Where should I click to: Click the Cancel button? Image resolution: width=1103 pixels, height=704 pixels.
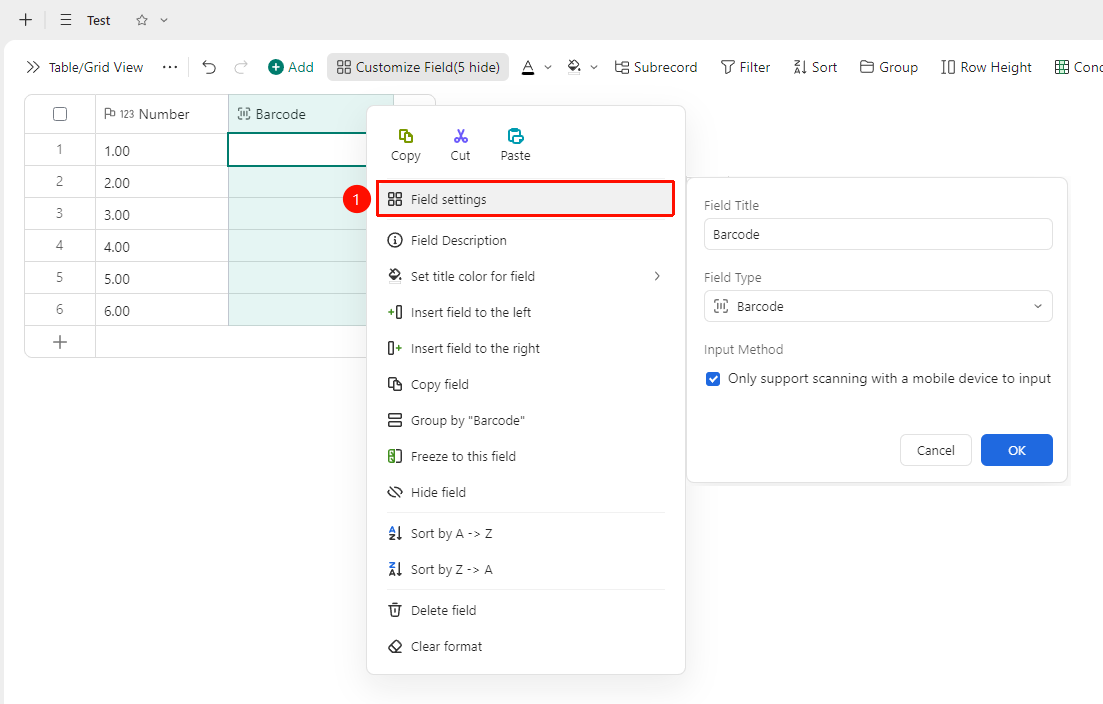point(936,450)
